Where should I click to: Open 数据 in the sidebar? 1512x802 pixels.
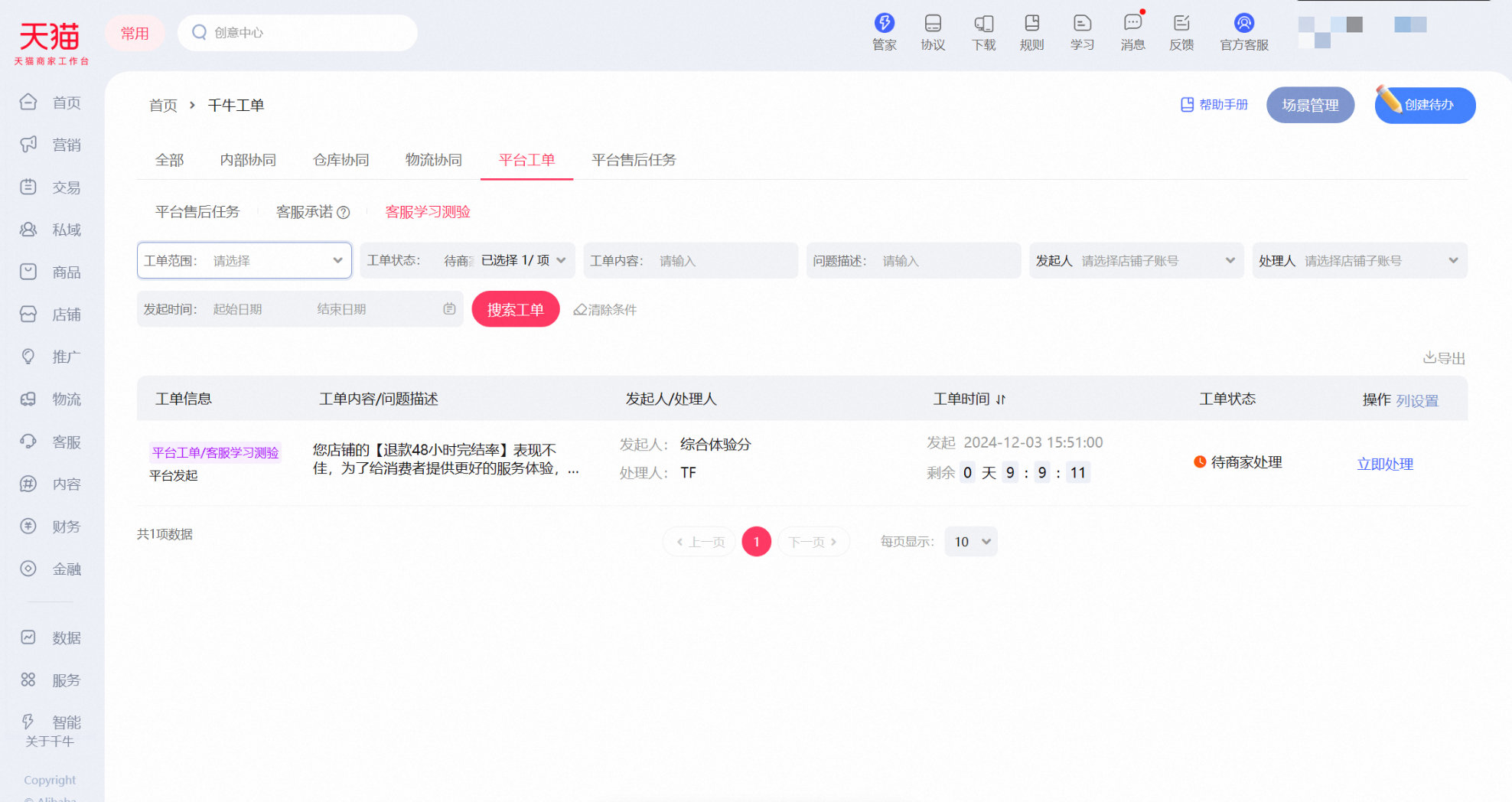(51, 638)
